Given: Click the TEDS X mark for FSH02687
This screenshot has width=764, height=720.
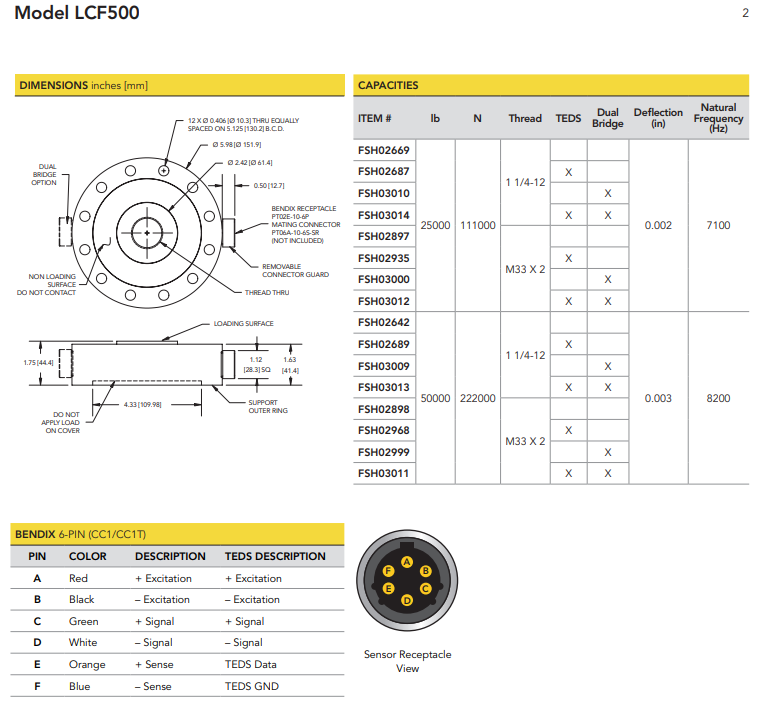Looking at the screenshot, I should tap(568, 172).
